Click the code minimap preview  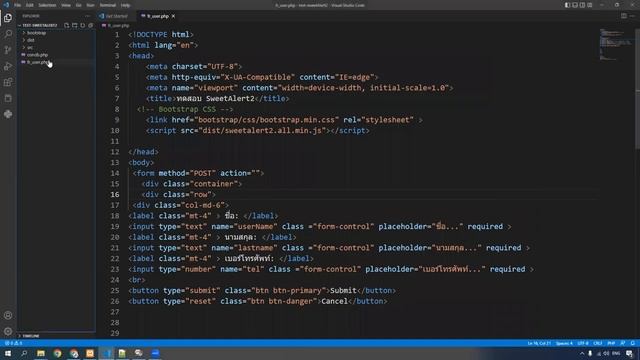[616, 45]
